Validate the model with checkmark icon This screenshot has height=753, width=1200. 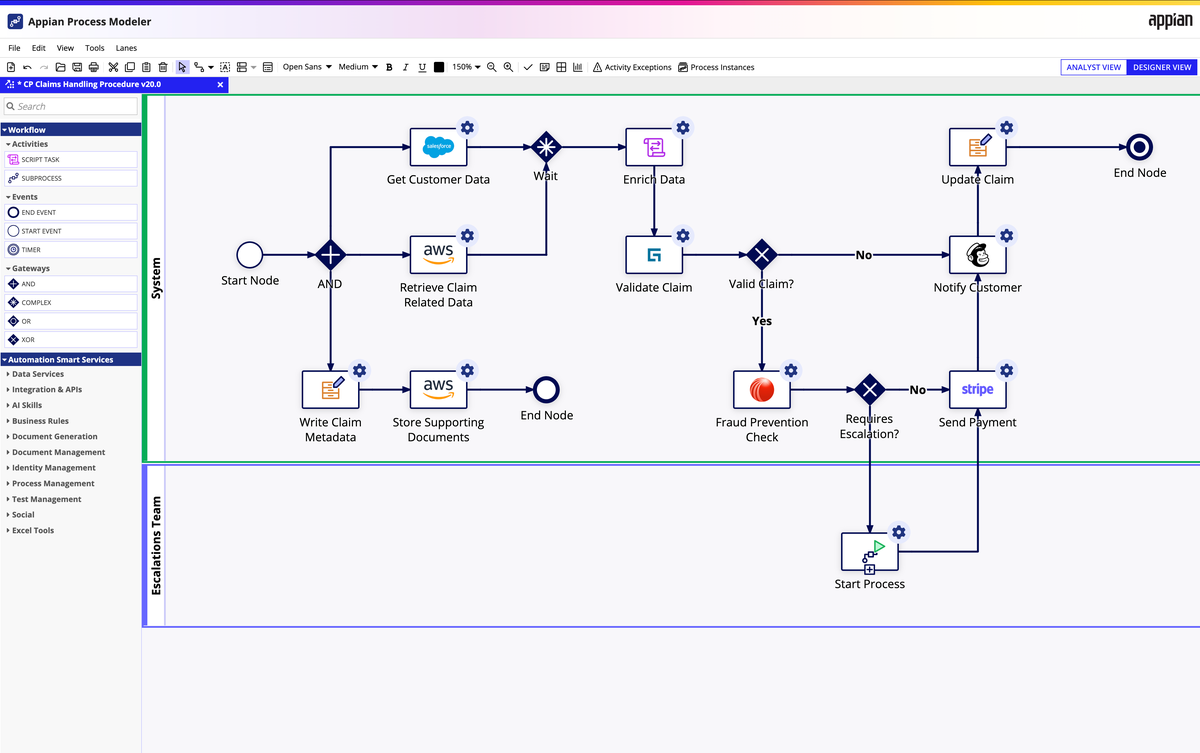pos(528,67)
